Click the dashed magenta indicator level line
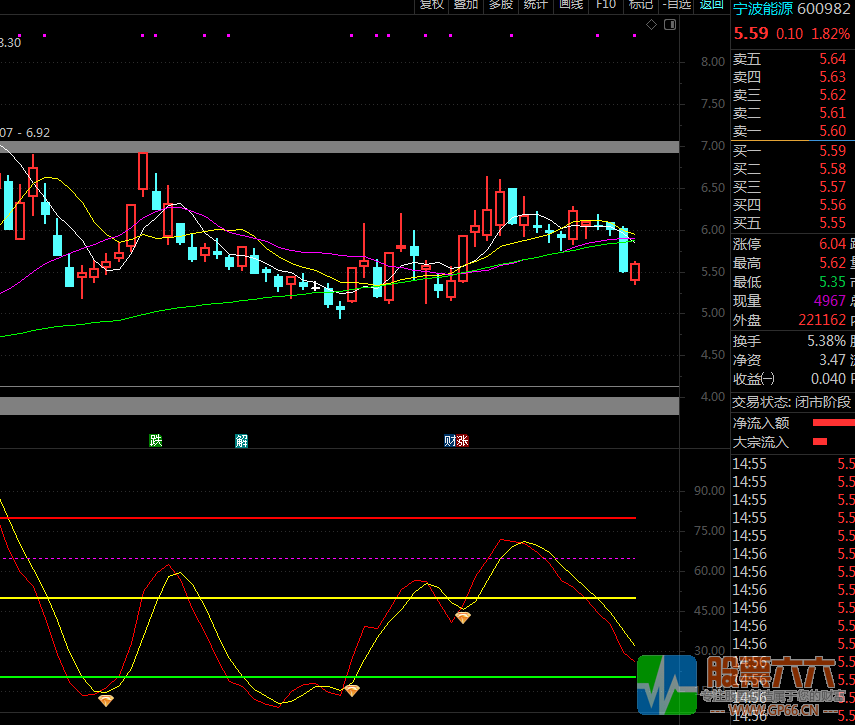 tap(318, 559)
